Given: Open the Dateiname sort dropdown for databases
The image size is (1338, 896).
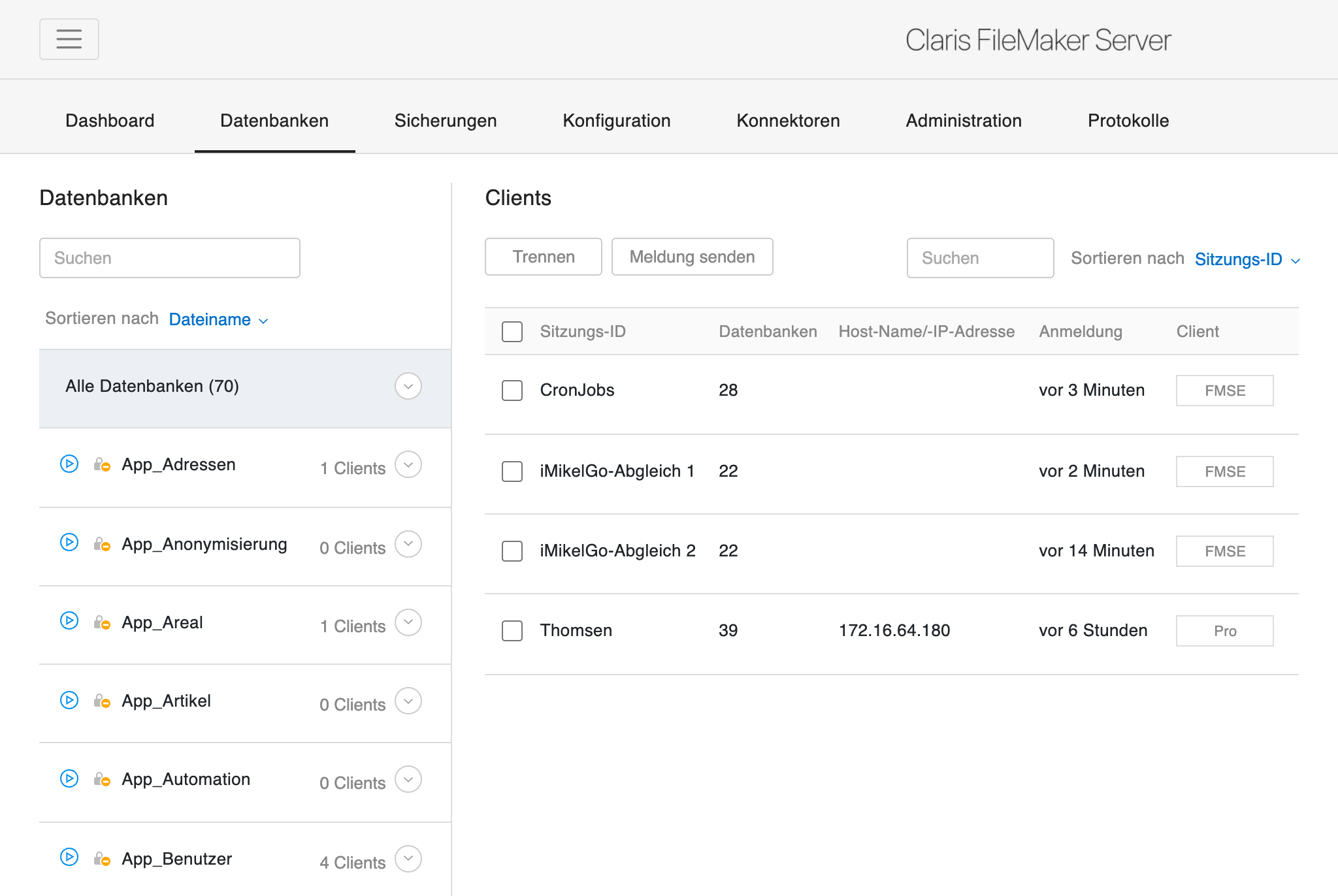Looking at the screenshot, I should [x=219, y=319].
